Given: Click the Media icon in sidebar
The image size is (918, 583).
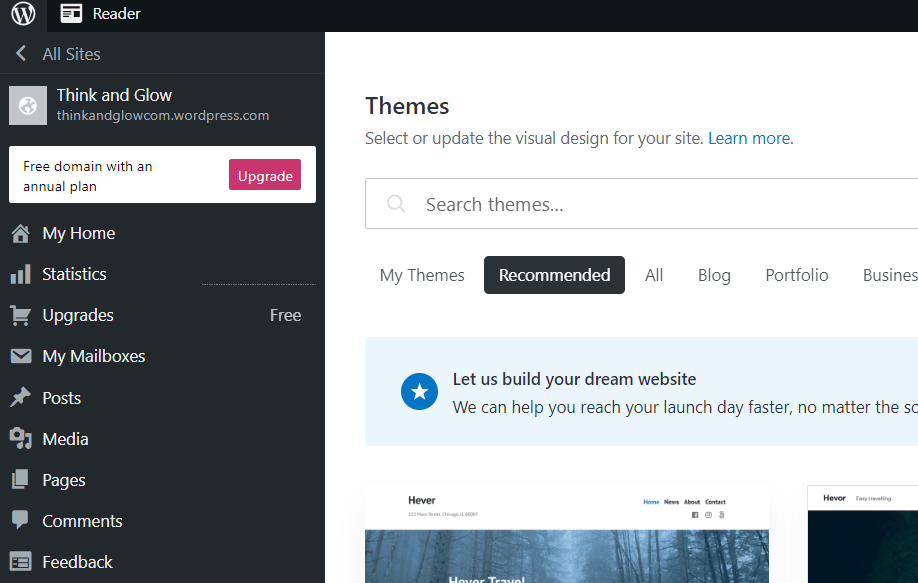Looking at the screenshot, I should pyautogui.click(x=20, y=439).
